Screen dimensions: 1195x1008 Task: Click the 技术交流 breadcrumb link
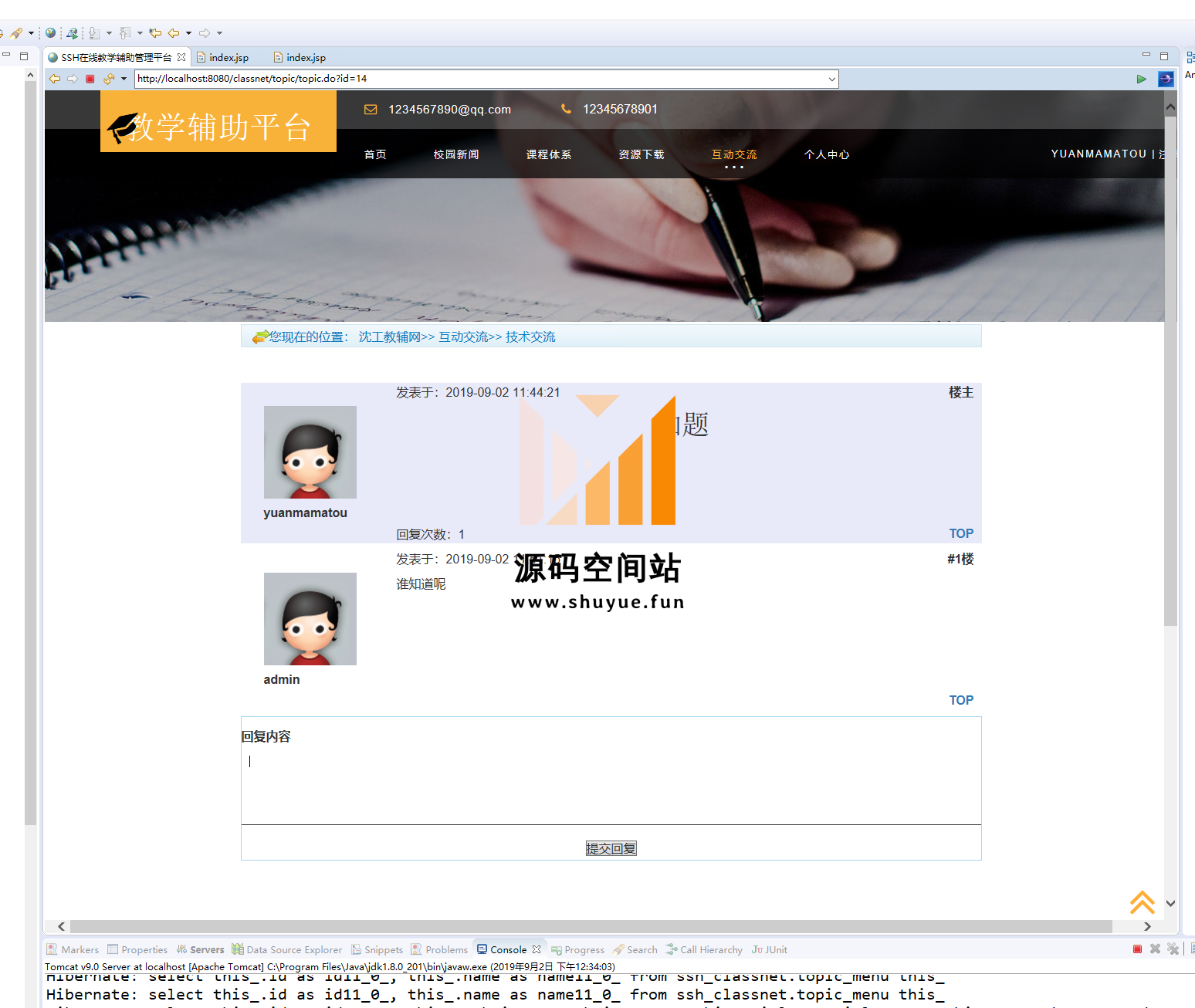pyautogui.click(x=530, y=337)
